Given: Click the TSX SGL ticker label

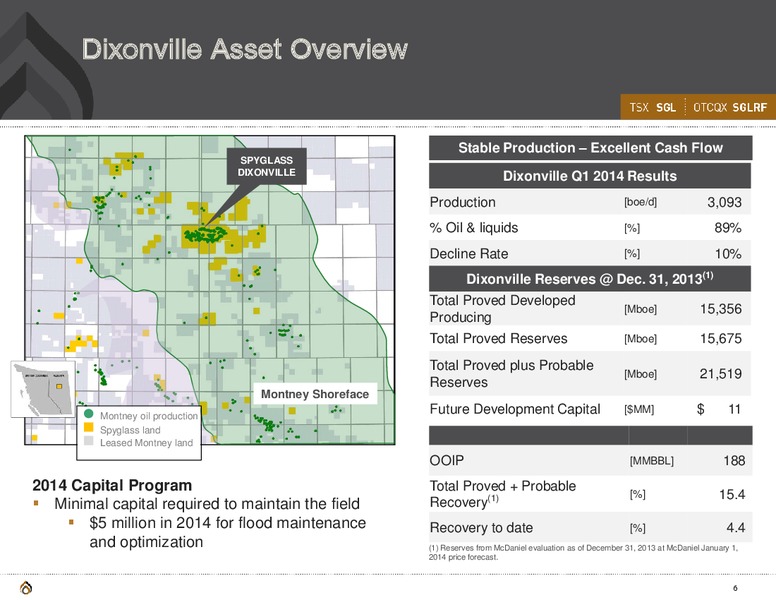Looking at the screenshot, I should (x=652, y=107).
